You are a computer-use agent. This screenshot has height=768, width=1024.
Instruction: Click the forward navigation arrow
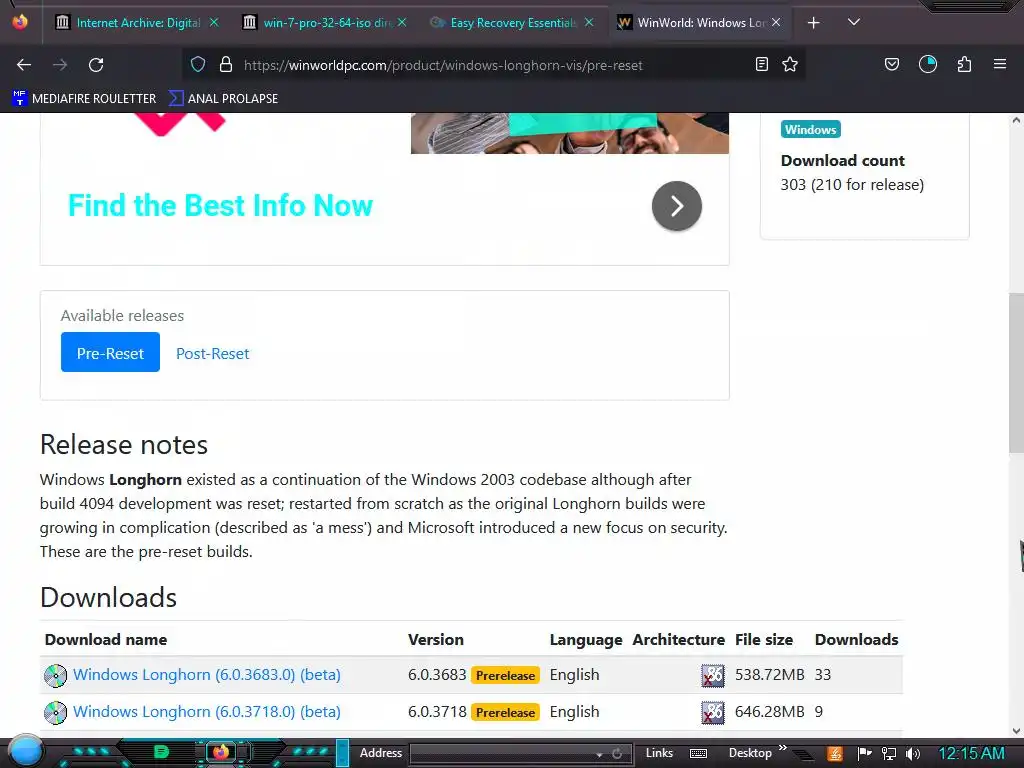click(x=60, y=65)
